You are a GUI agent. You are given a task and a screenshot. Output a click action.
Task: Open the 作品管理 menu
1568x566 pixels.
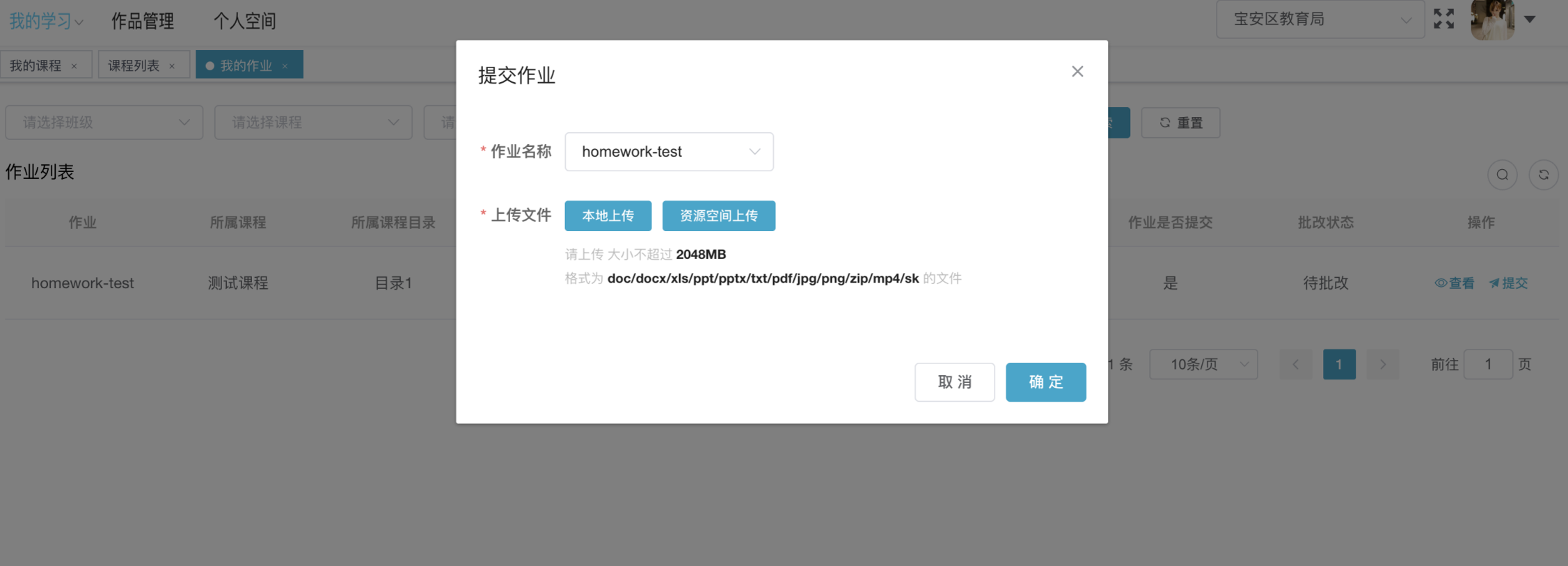pos(143,22)
